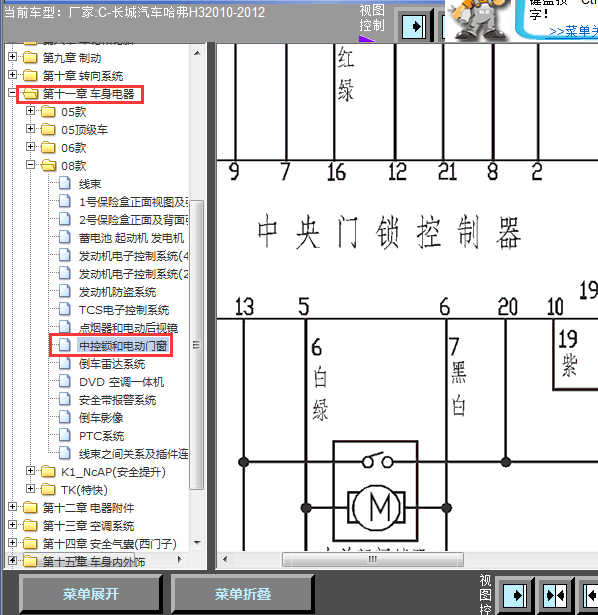Select the open 08款 folder icon
This screenshot has width=598, height=615.
tap(49, 166)
